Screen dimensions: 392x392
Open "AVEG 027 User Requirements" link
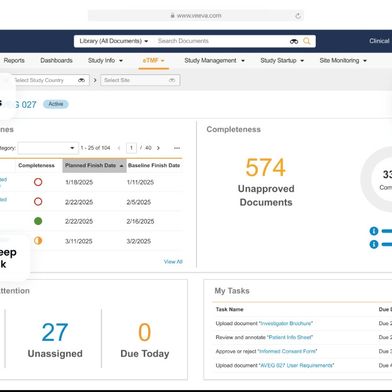296,365
